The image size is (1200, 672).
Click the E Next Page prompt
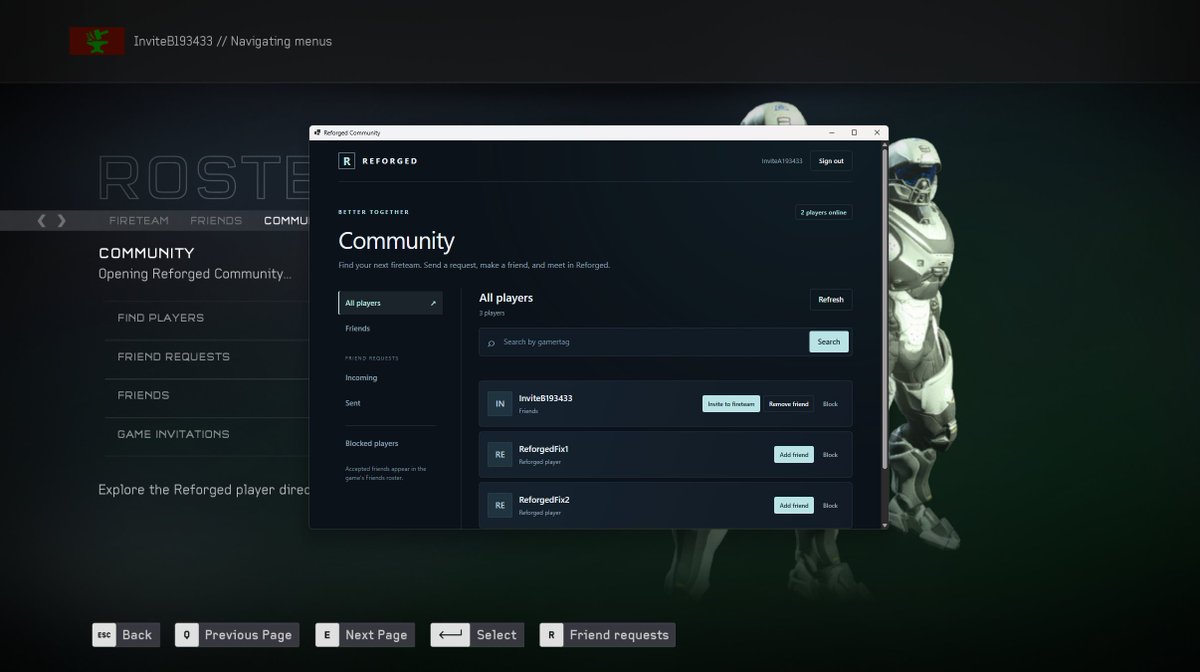[364, 635]
